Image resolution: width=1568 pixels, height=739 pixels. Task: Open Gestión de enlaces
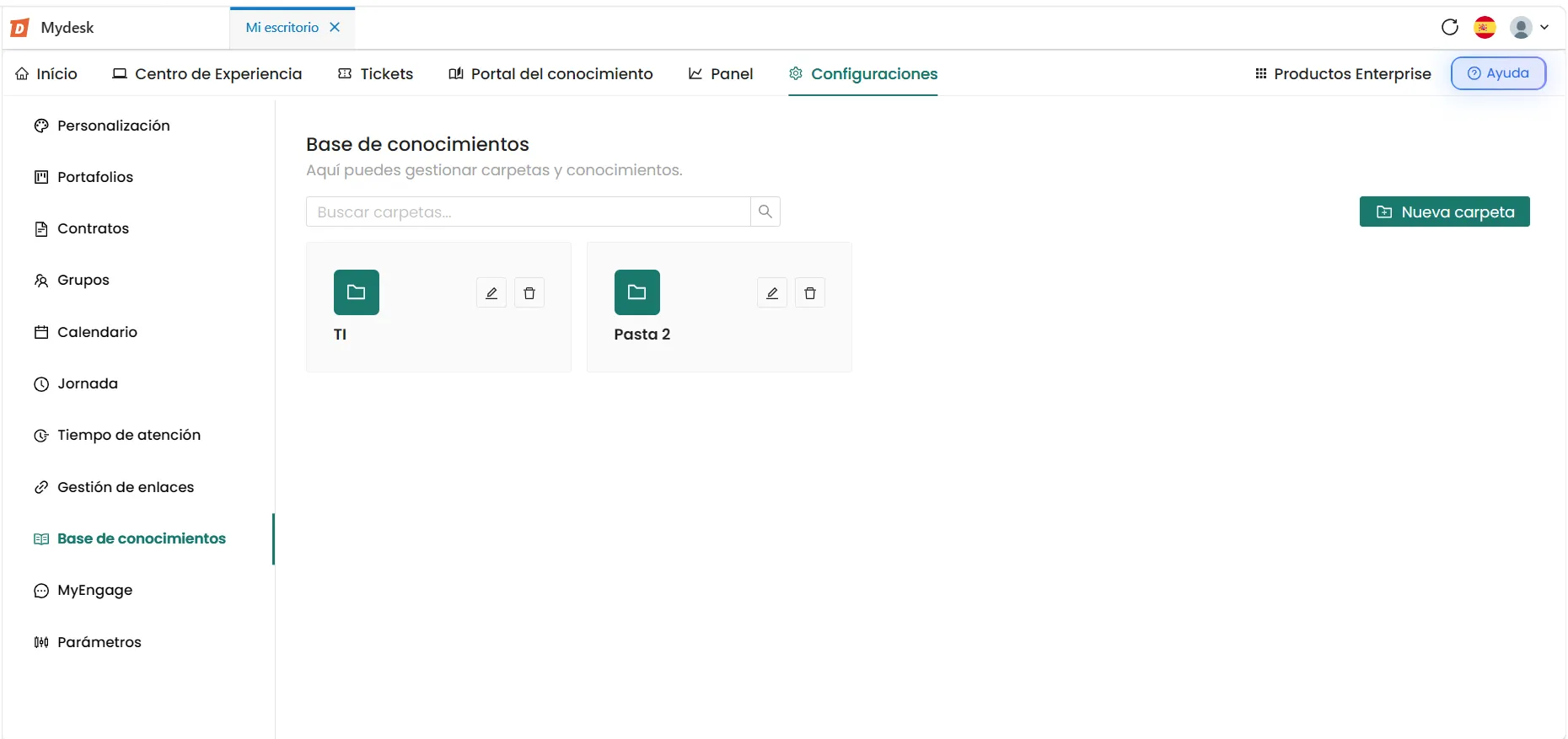tap(114, 487)
